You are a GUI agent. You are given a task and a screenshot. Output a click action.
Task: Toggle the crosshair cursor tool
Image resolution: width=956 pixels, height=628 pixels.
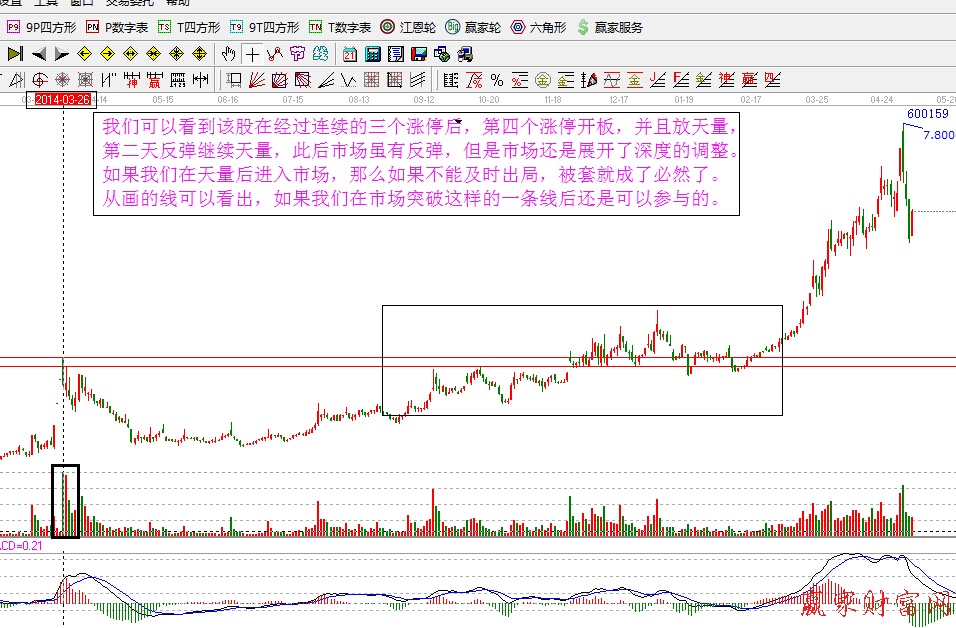252,54
